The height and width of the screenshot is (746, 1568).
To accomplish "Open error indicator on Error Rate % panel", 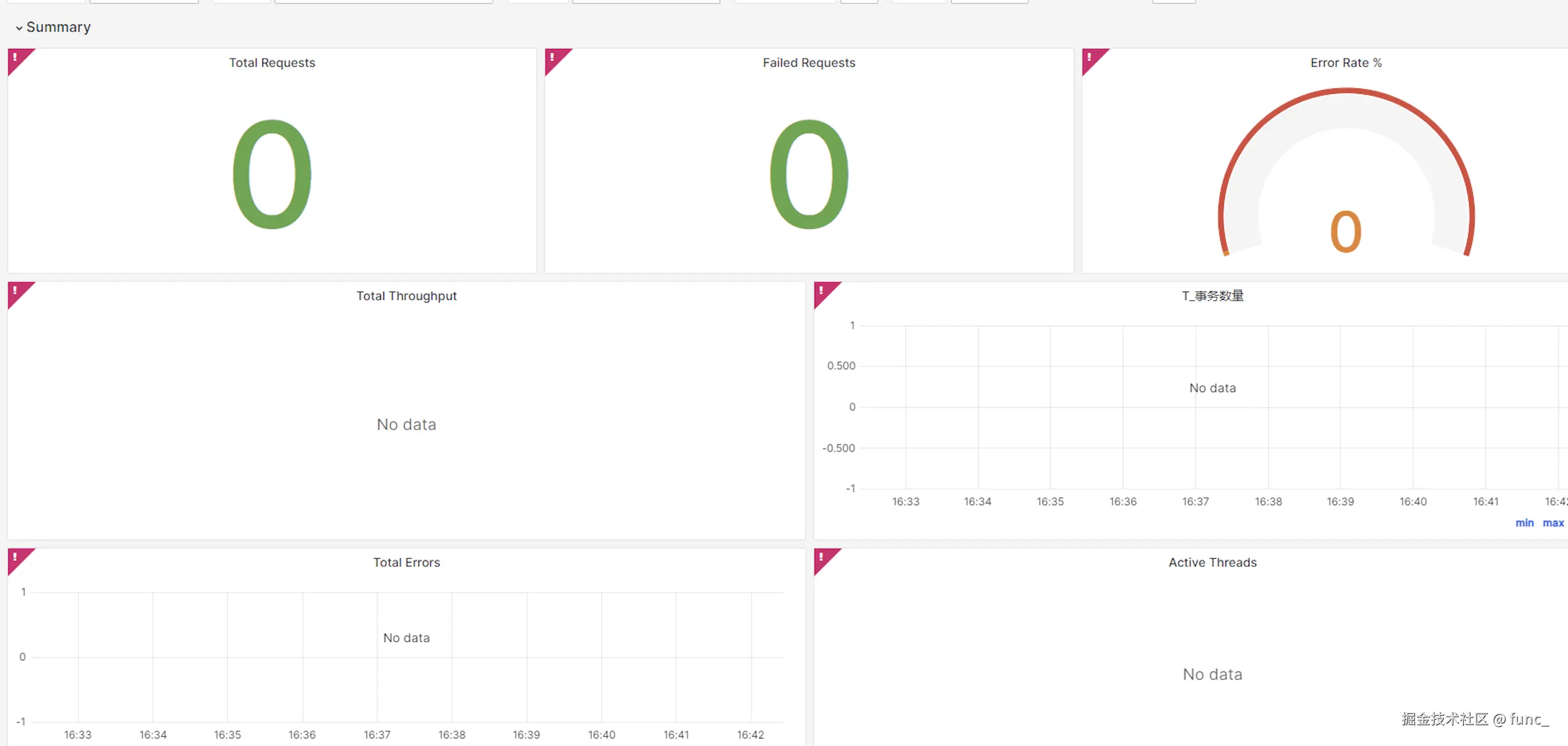I will 1089,56.
